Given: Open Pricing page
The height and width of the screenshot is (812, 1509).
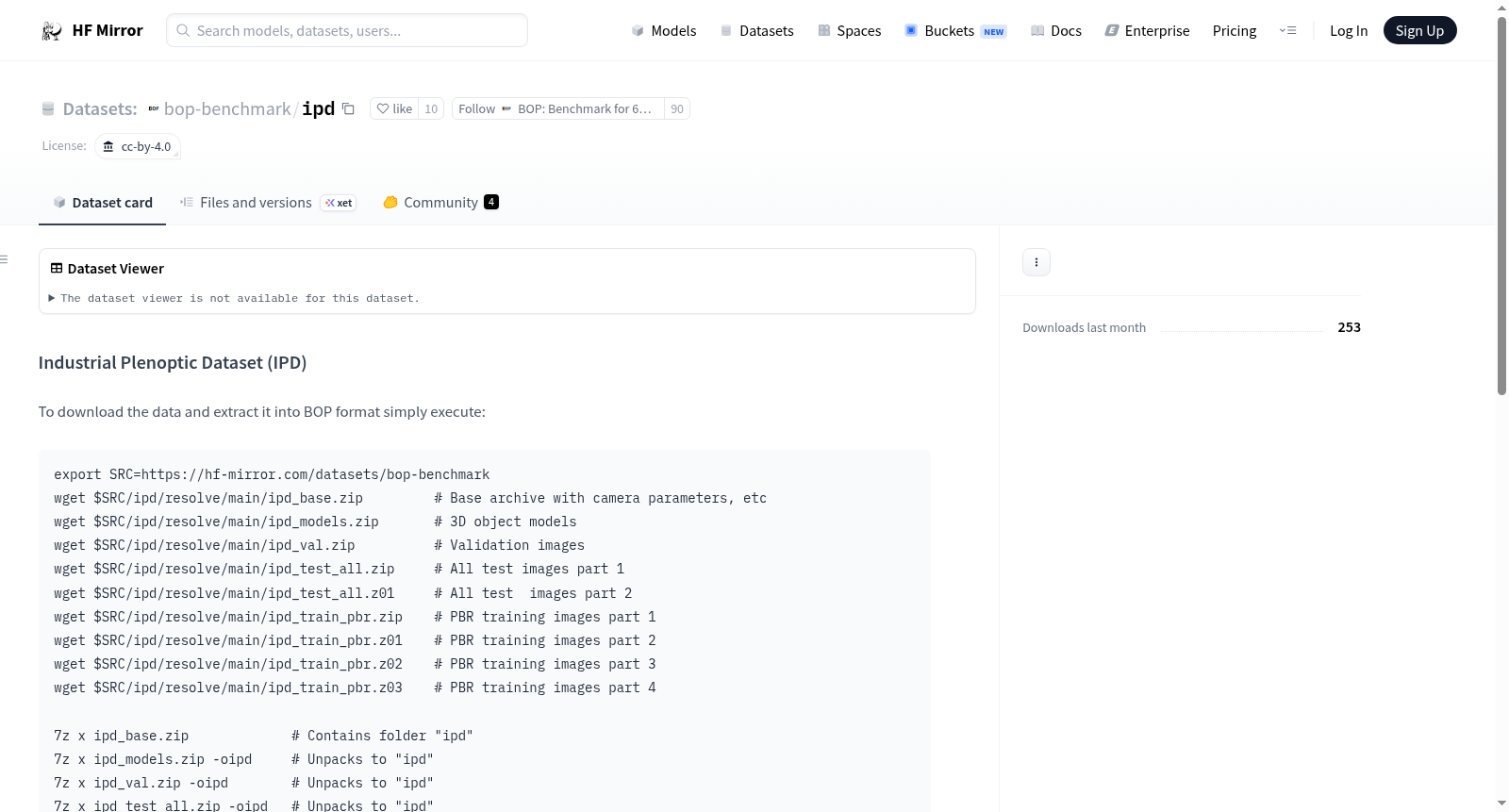Looking at the screenshot, I should coord(1235,31).
